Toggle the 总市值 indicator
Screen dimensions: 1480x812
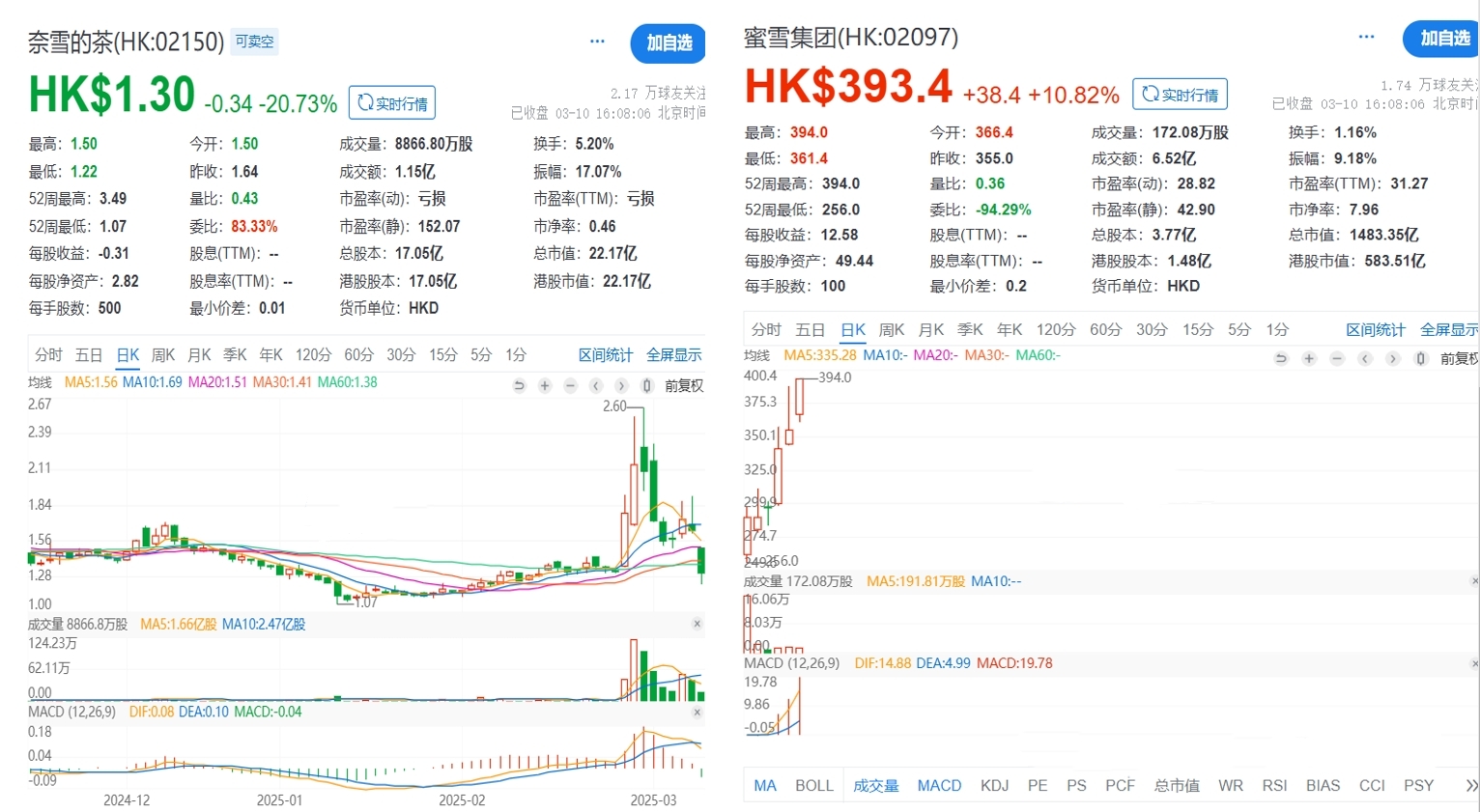tap(1177, 785)
